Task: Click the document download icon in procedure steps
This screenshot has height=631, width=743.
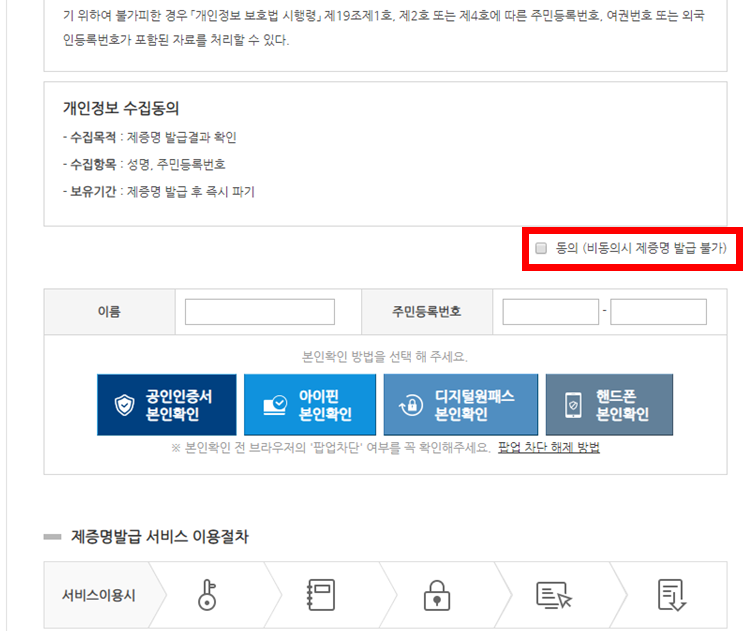Action: tap(672, 595)
